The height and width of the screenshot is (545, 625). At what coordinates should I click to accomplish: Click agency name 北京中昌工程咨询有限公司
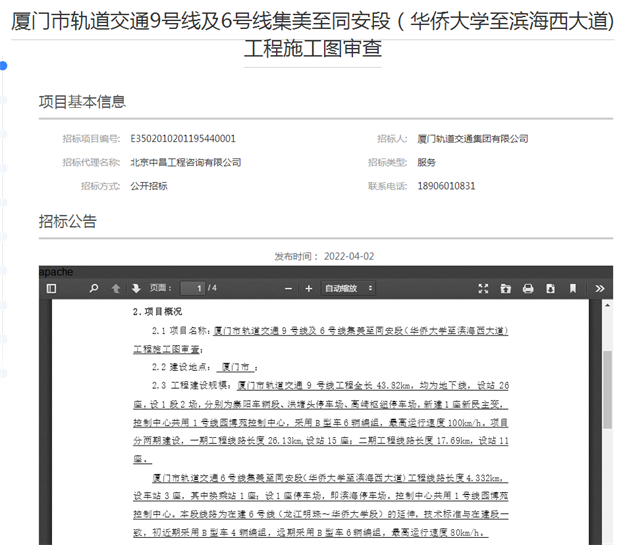click(186, 162)
